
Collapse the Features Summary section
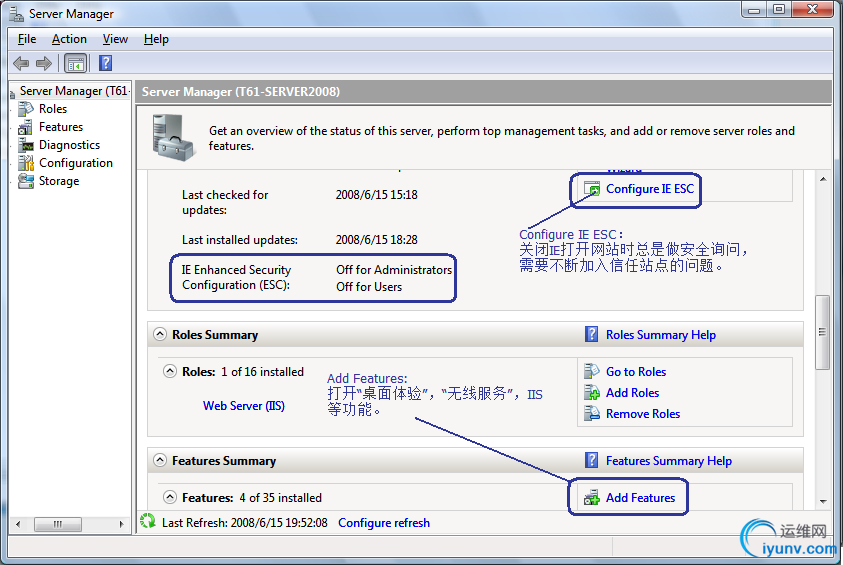160,460
